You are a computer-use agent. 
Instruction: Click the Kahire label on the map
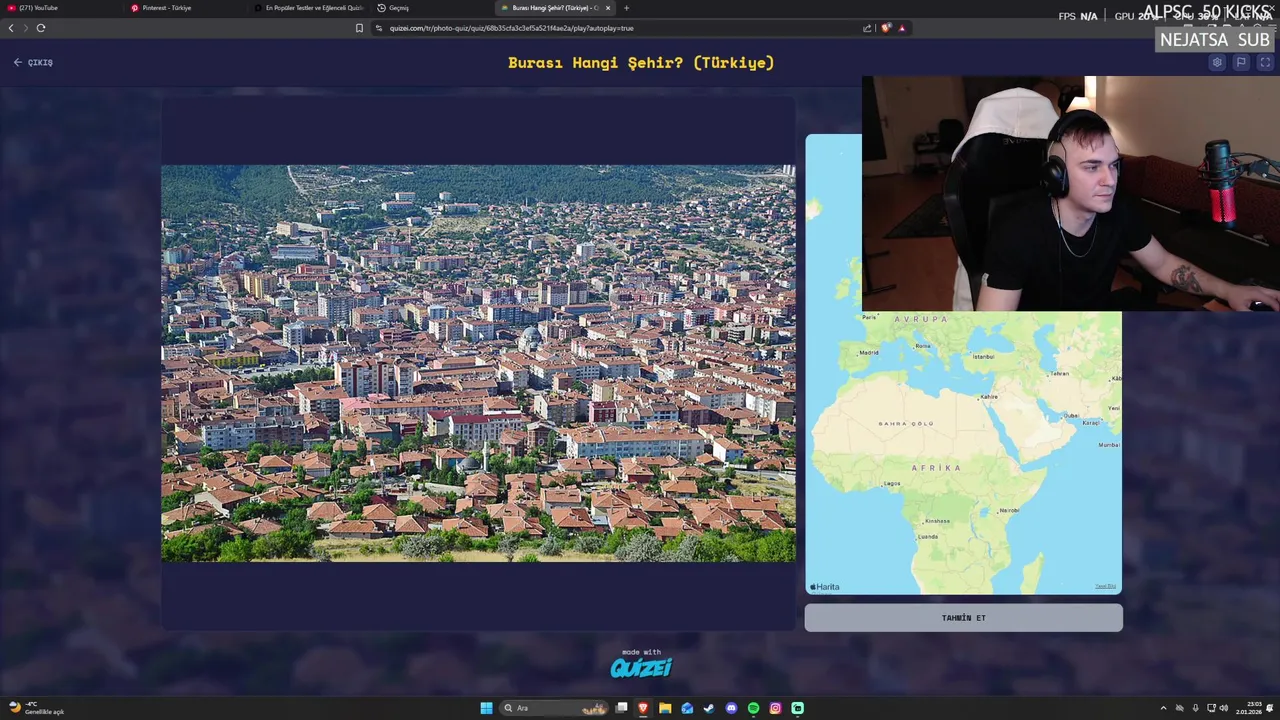coord(989,397)
